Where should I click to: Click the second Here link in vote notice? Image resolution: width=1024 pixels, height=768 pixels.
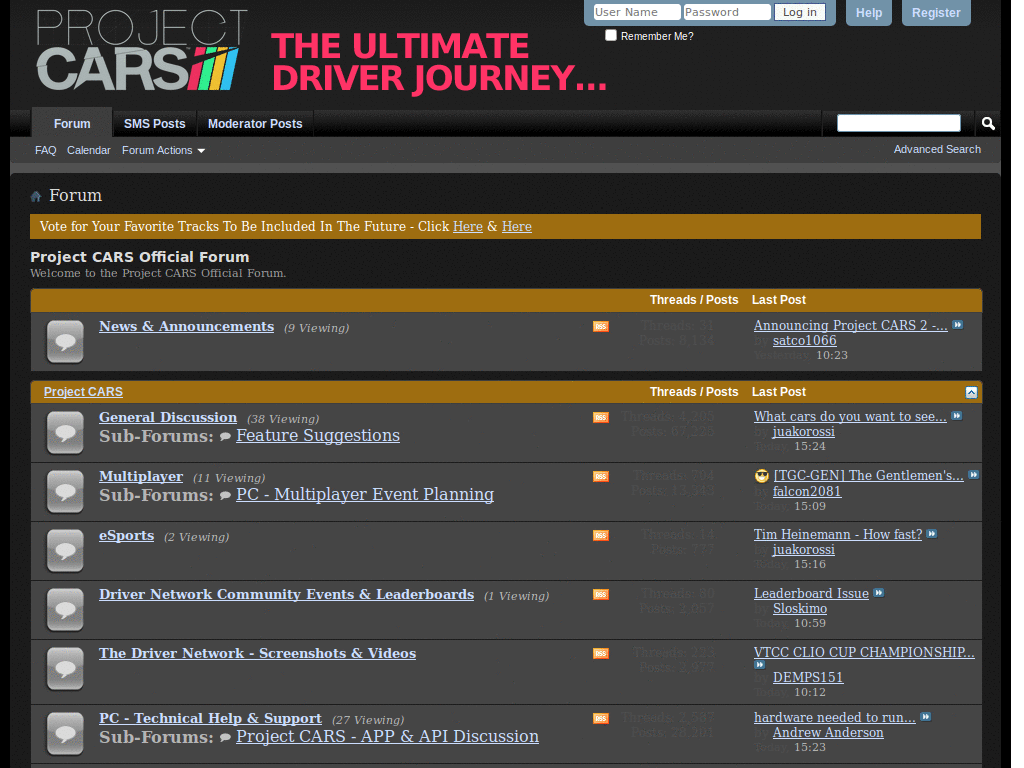coord(517,227)
